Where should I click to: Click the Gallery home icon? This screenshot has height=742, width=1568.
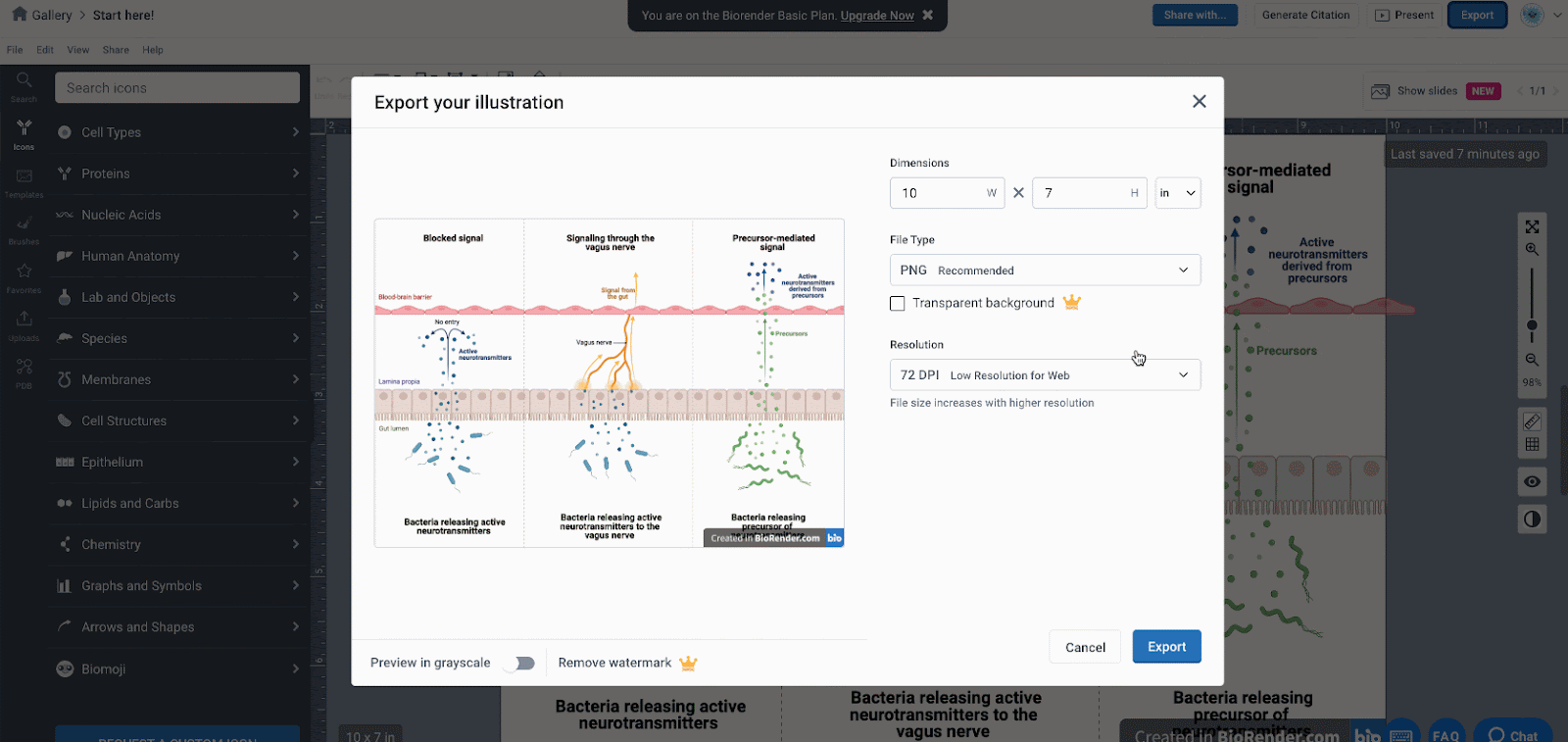tap(19, 15)
